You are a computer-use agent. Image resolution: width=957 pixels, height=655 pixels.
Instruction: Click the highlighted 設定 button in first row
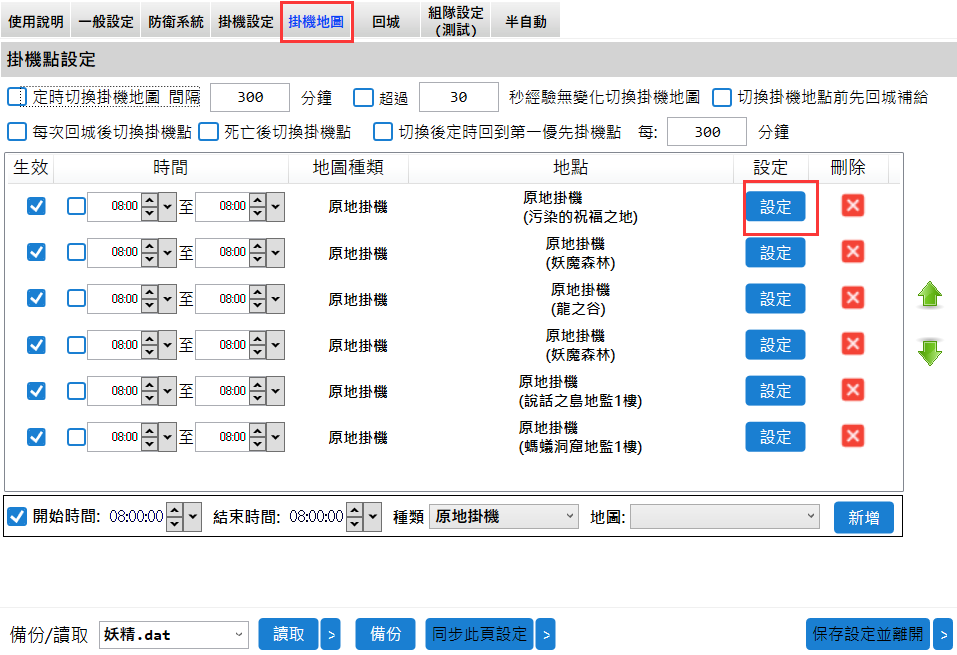pyautogui.click(x=775, y=207)
